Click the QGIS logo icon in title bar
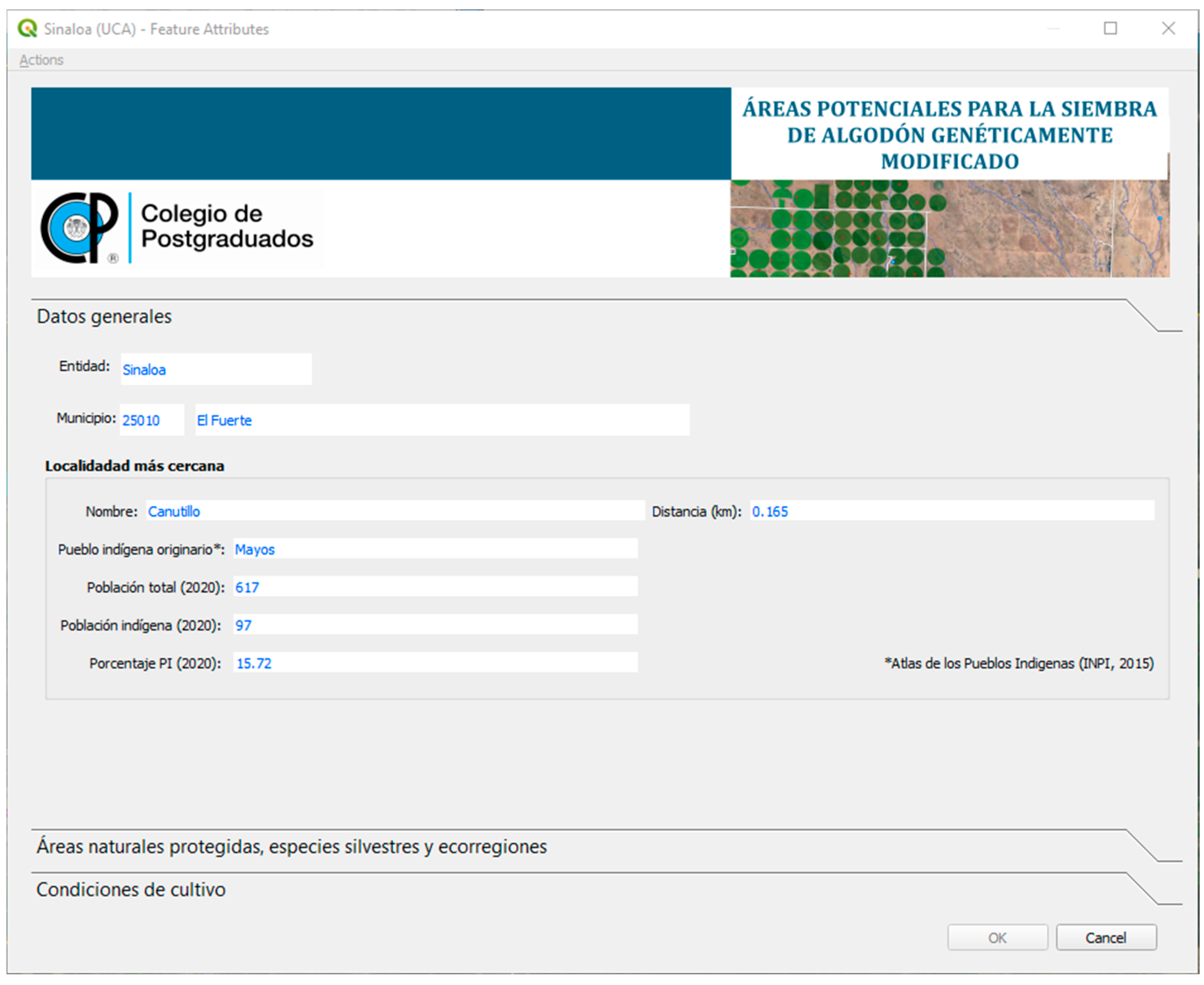 point(26,29)
